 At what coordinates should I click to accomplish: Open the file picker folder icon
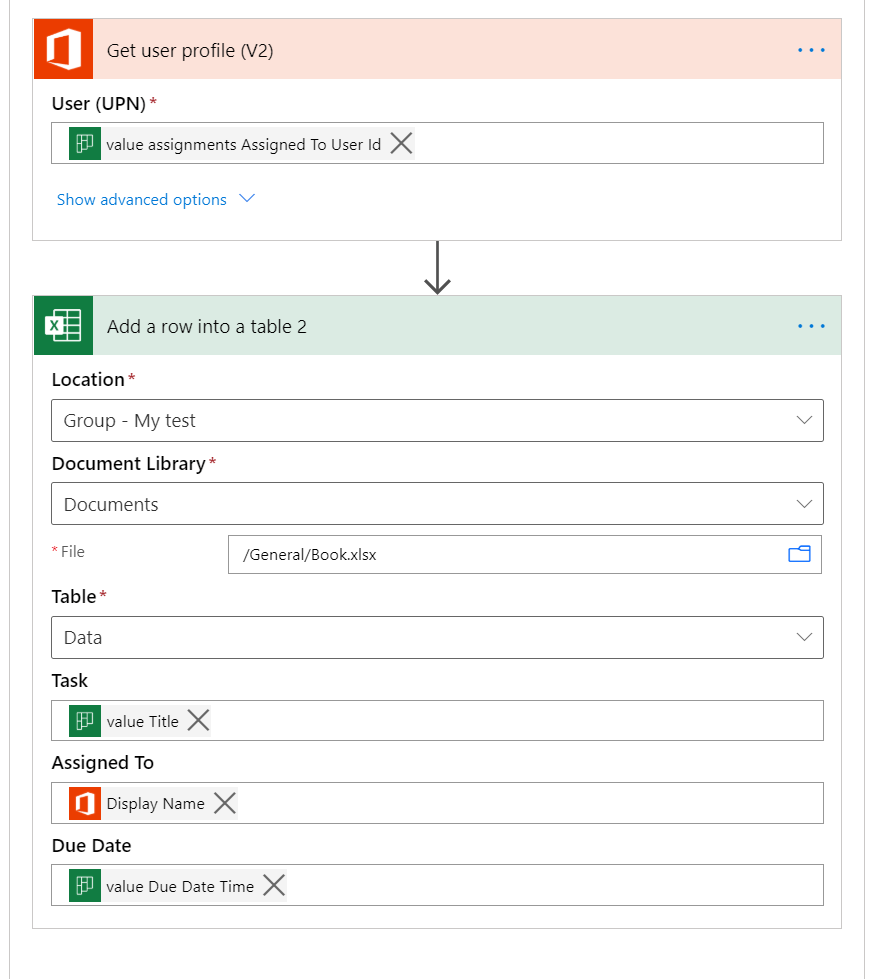pos(799,554)
